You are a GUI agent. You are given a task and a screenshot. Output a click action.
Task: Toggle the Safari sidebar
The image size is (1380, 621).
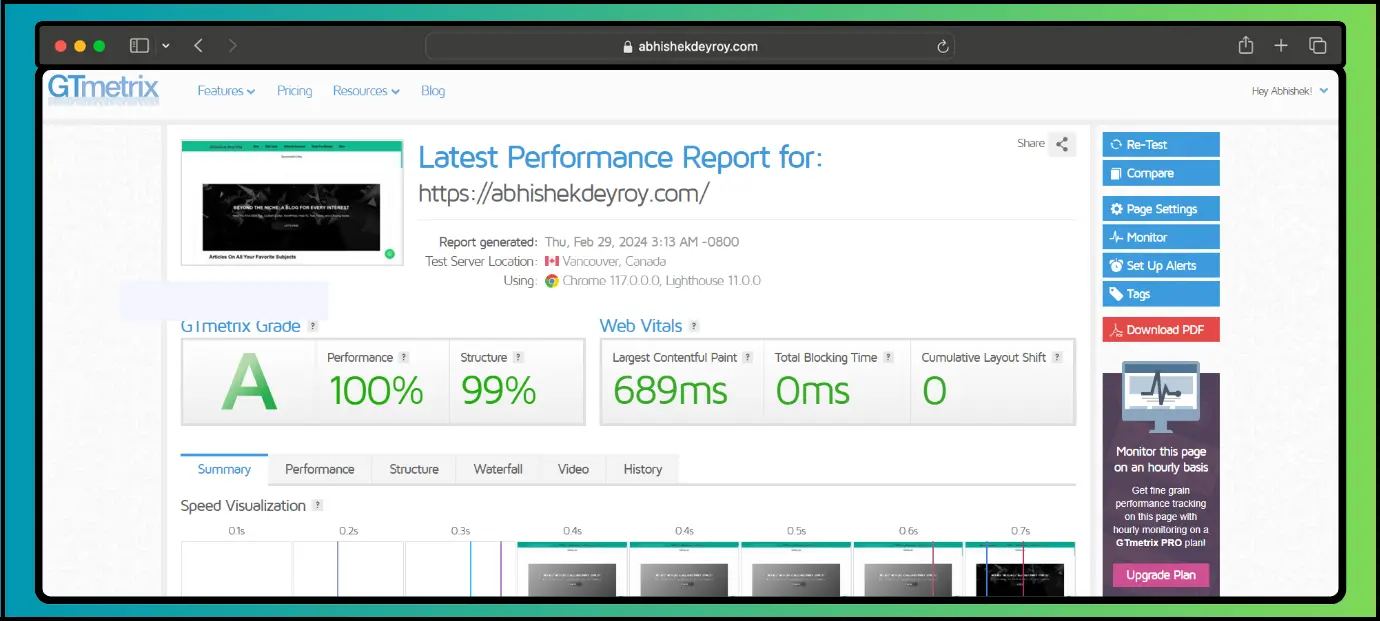tap(140, 46)
